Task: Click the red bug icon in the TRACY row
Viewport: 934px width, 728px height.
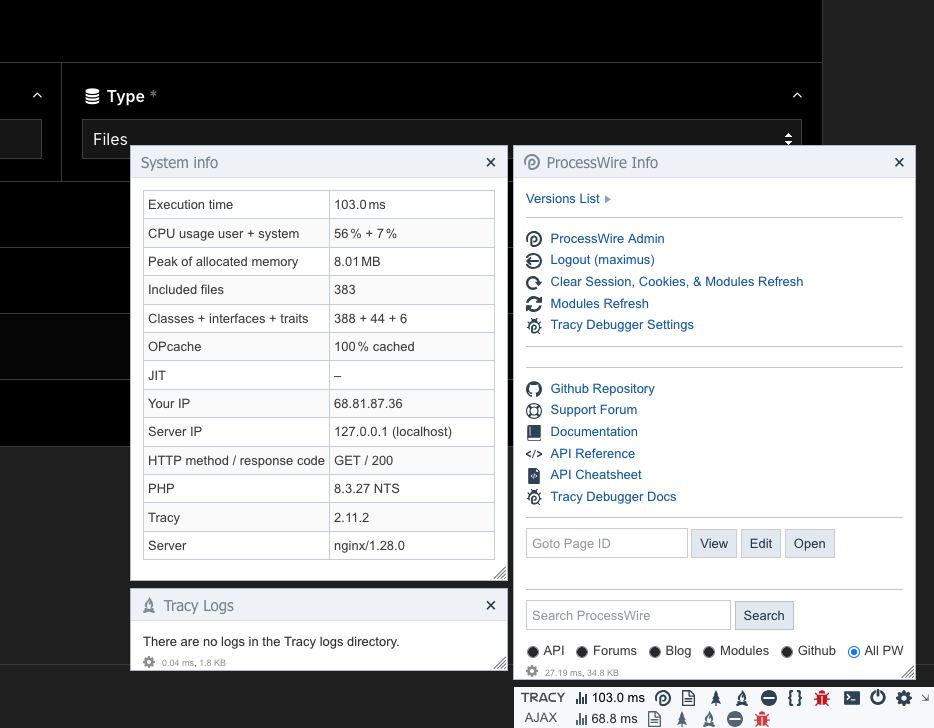Action: coord(822,698)
